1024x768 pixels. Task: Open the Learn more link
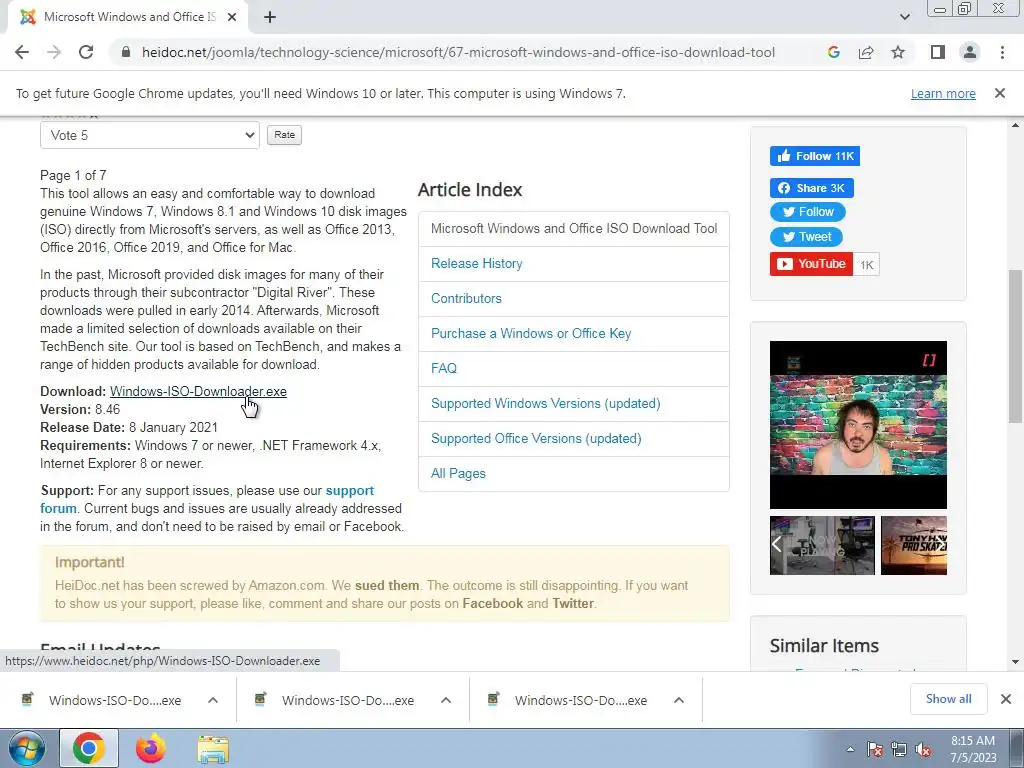pyautogui.click(x=943, y=93)
